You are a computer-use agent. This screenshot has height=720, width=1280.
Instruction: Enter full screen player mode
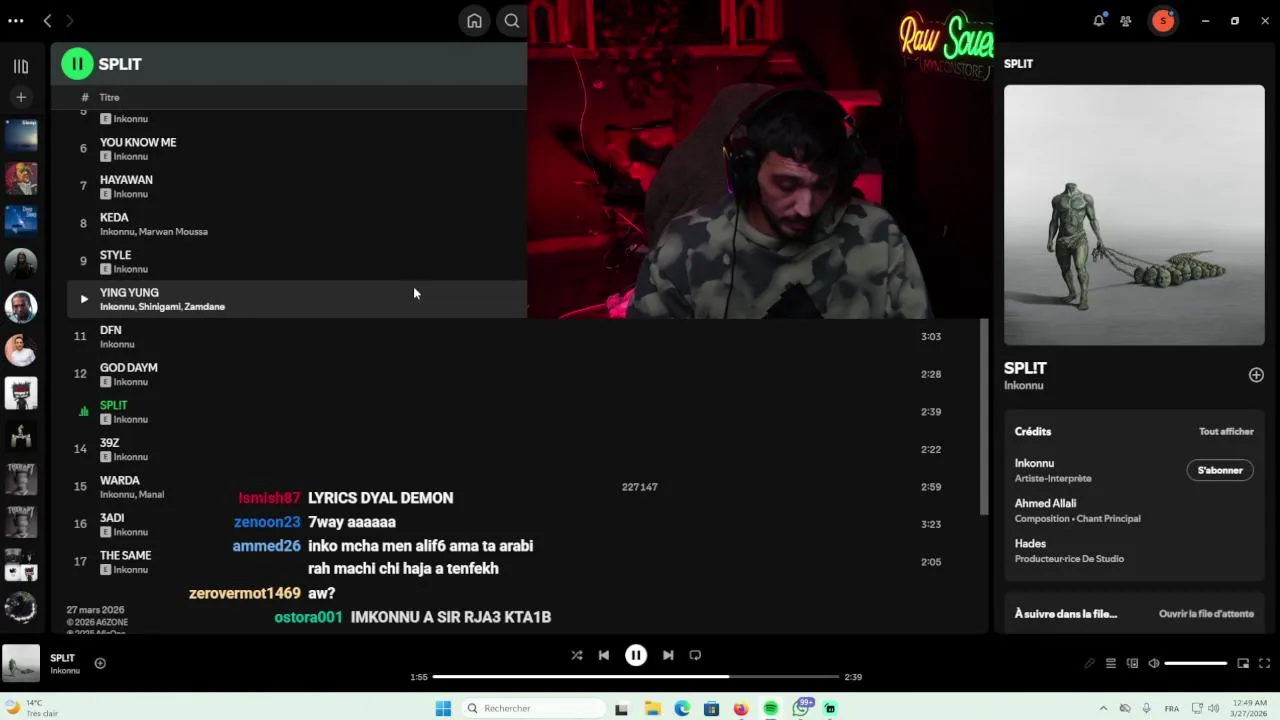(x=1264, y=663)
